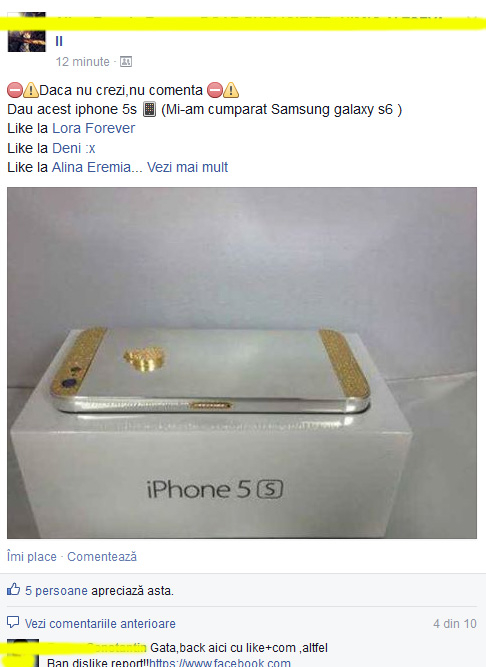This screenshot has width=486, height=667.
Task: Click the first red no-entry emoji
Action: coord(15,90)
